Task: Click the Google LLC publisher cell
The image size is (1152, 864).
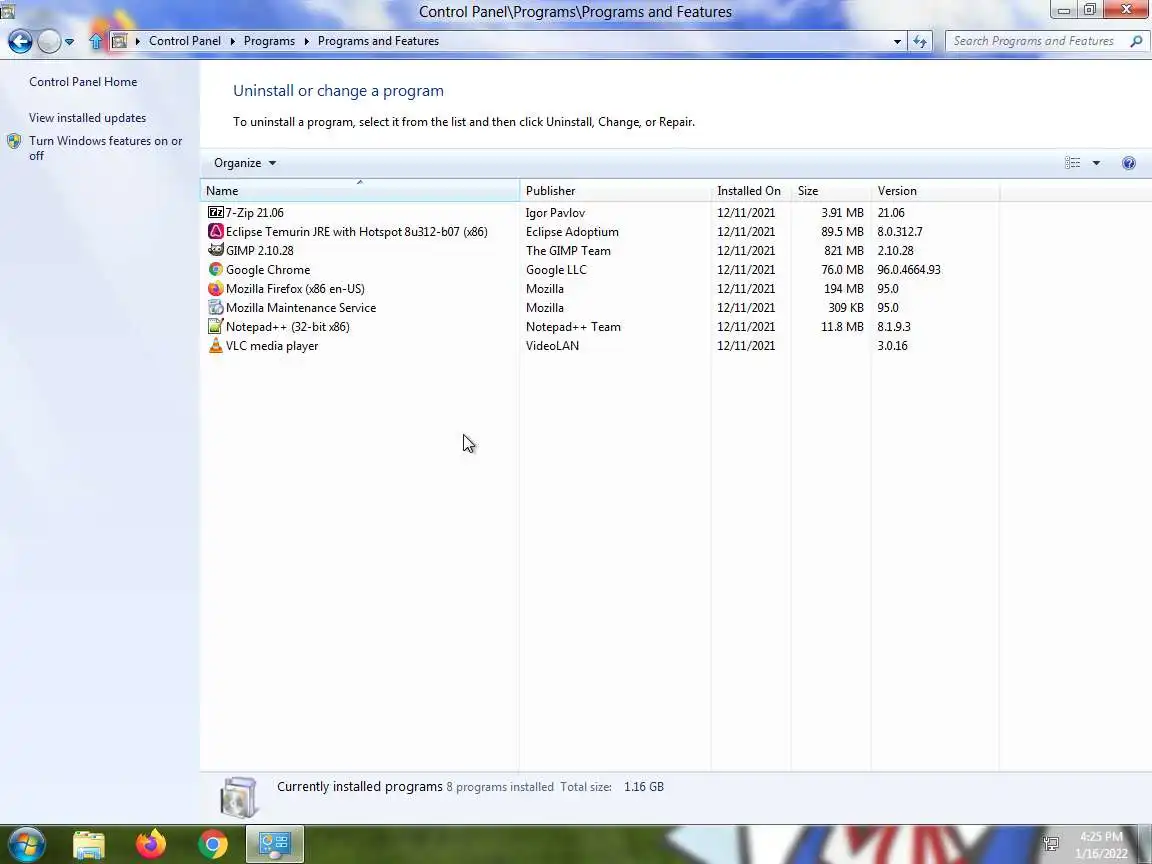Action: click(556, 270)
